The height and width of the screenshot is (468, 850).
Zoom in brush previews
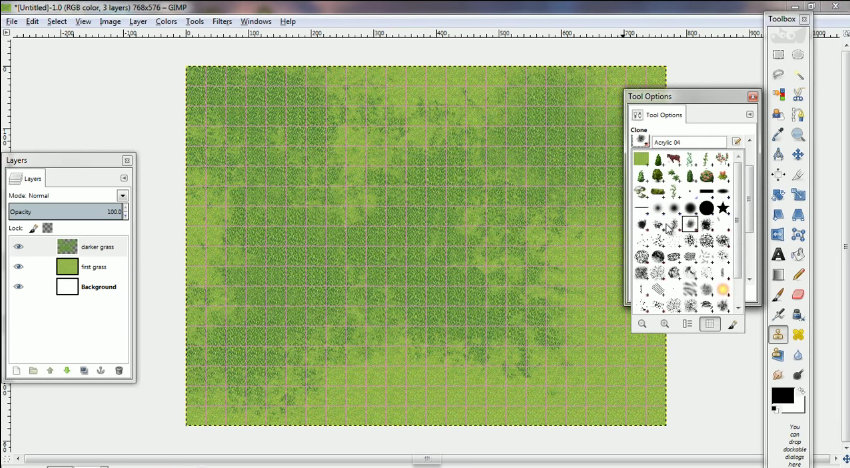(665, 324)
